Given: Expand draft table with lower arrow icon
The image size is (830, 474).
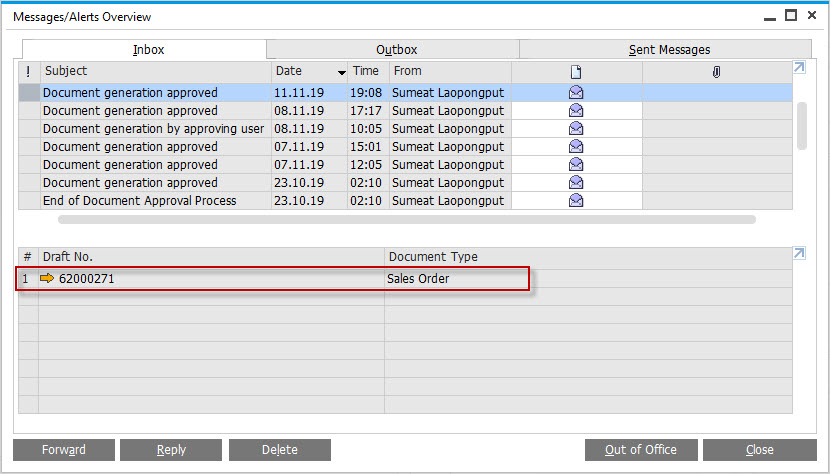Looking at the screenshot, I should click(799, 253).
